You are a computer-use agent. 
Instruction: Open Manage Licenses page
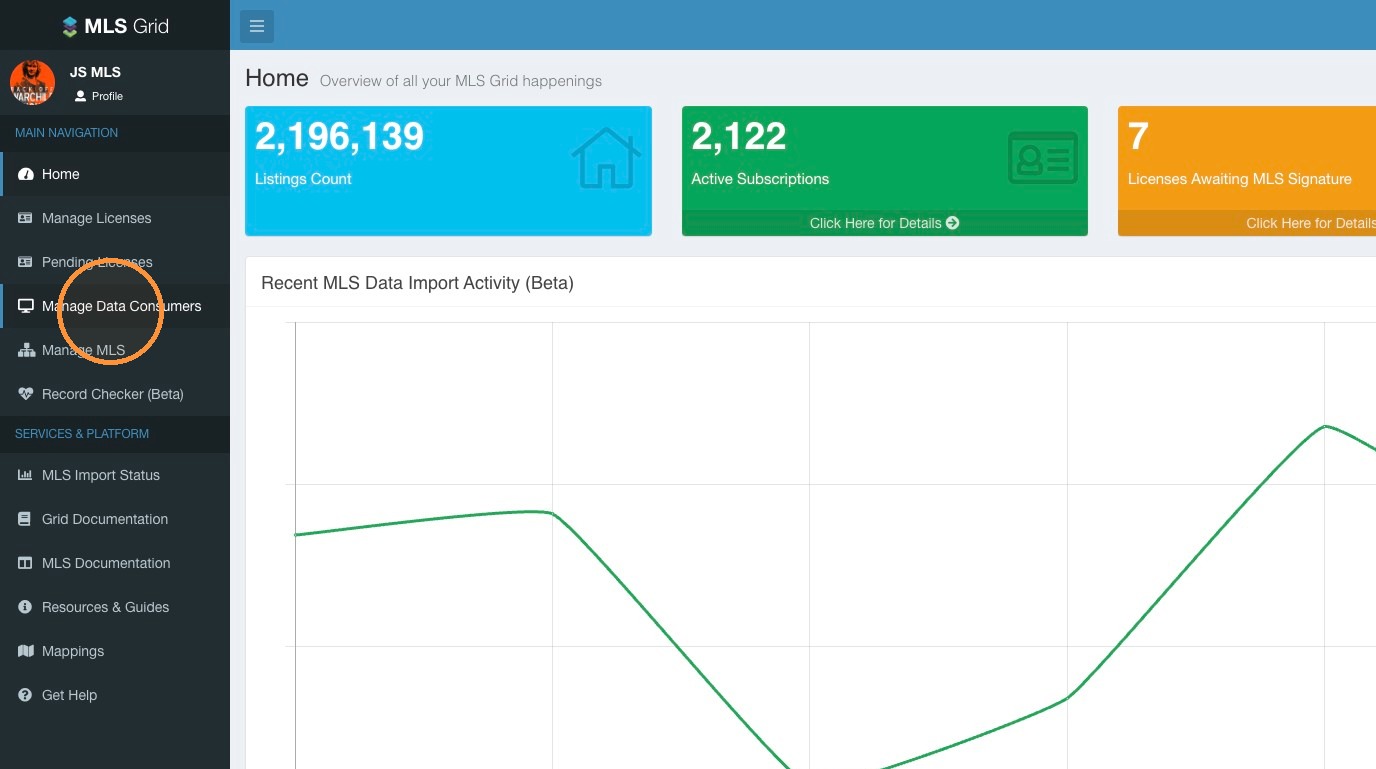[x=115, y=218]
